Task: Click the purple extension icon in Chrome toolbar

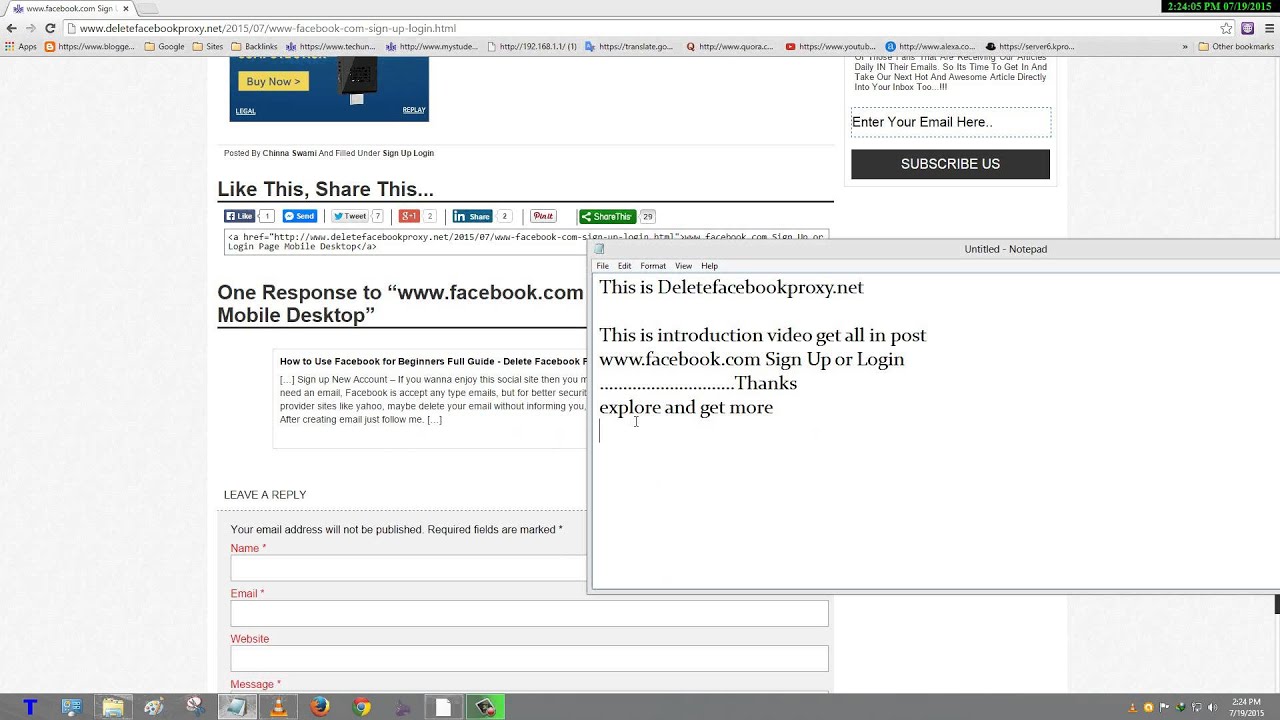Action: (1248, 28)
